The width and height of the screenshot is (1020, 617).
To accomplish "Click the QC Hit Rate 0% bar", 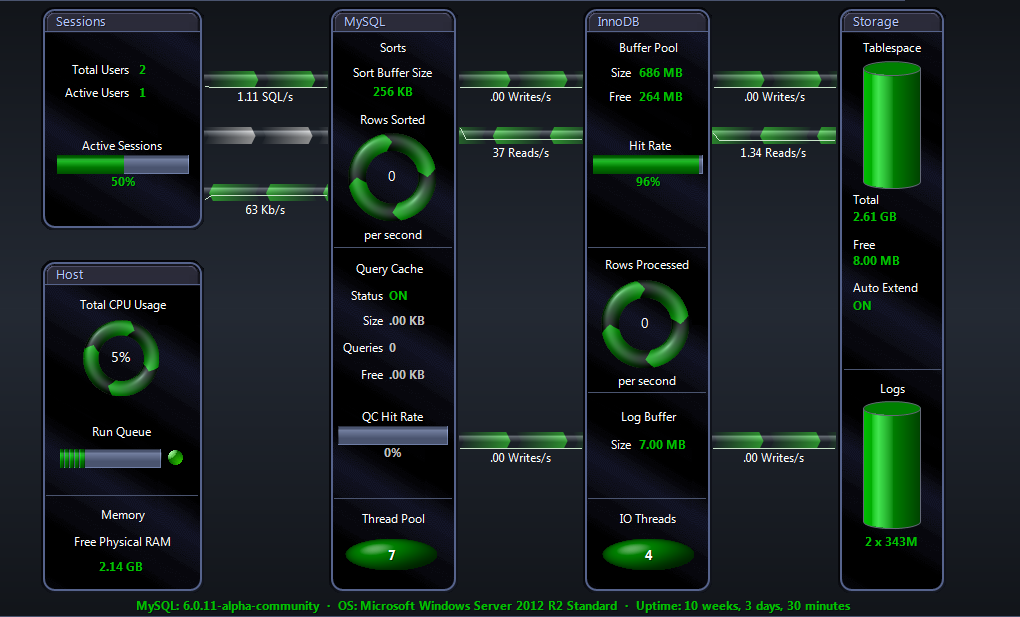I will point(393,435).
